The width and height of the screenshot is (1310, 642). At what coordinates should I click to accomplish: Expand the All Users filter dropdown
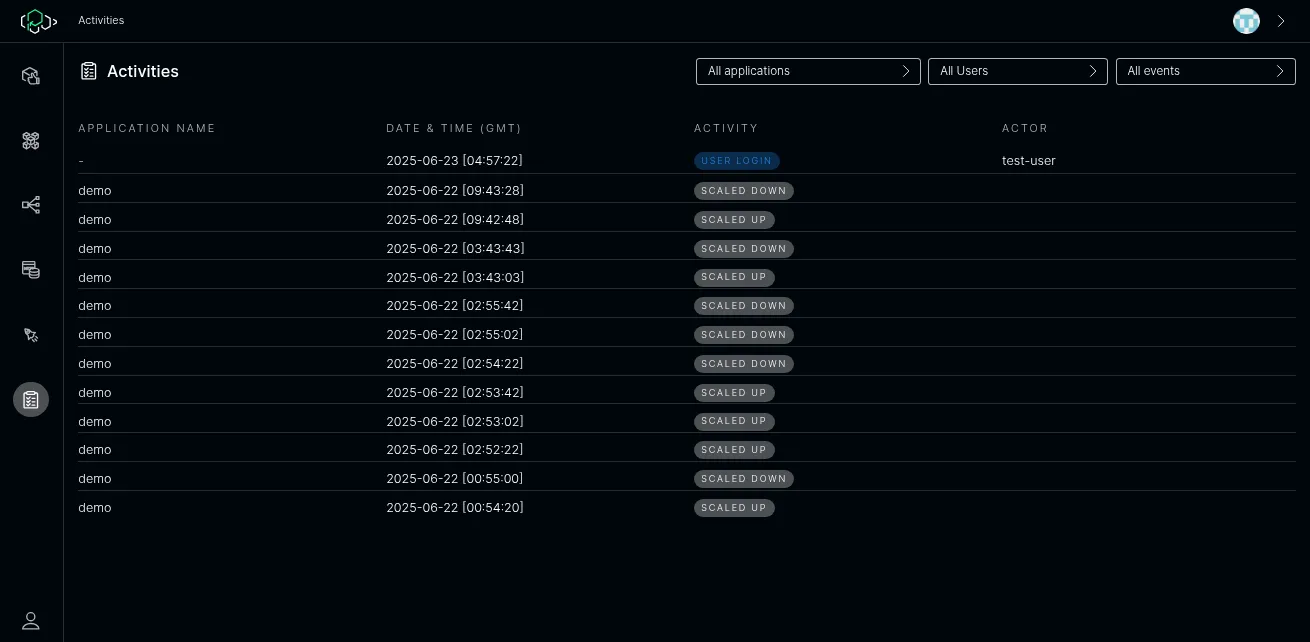[x=1017, y=71]
